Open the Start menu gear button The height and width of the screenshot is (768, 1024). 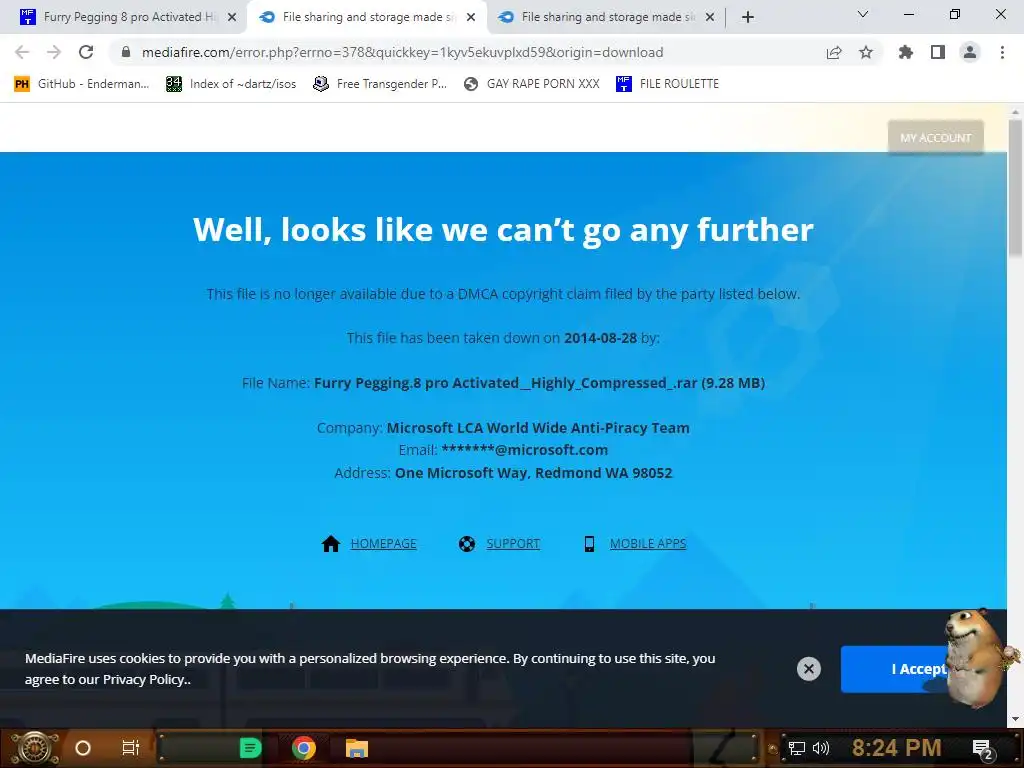35,748
